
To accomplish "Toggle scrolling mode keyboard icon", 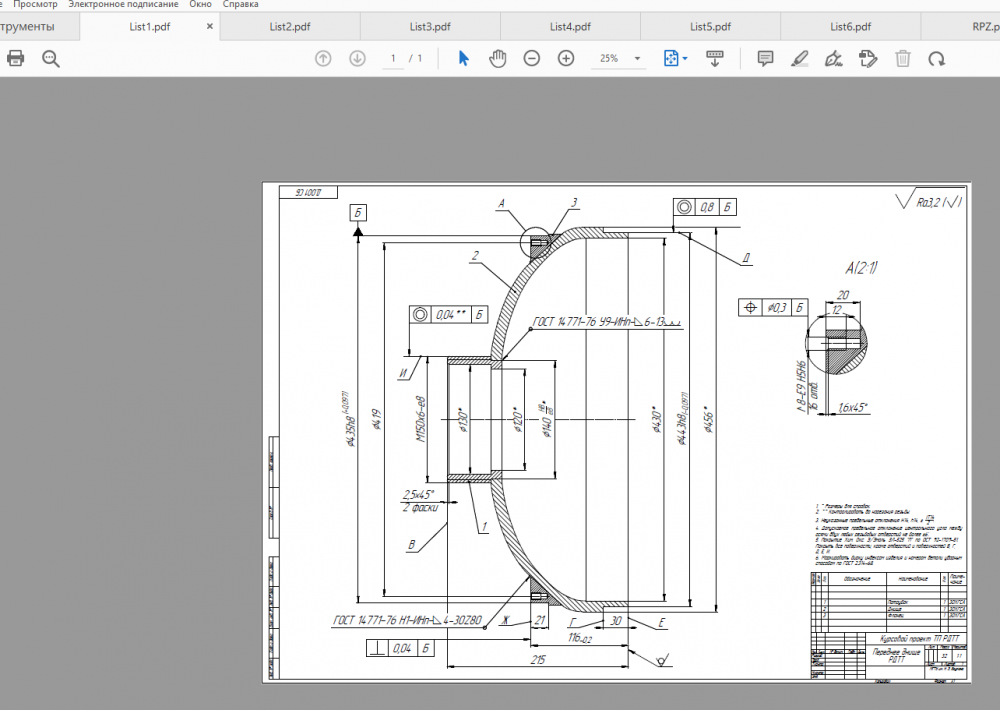I will coord(715,59).
